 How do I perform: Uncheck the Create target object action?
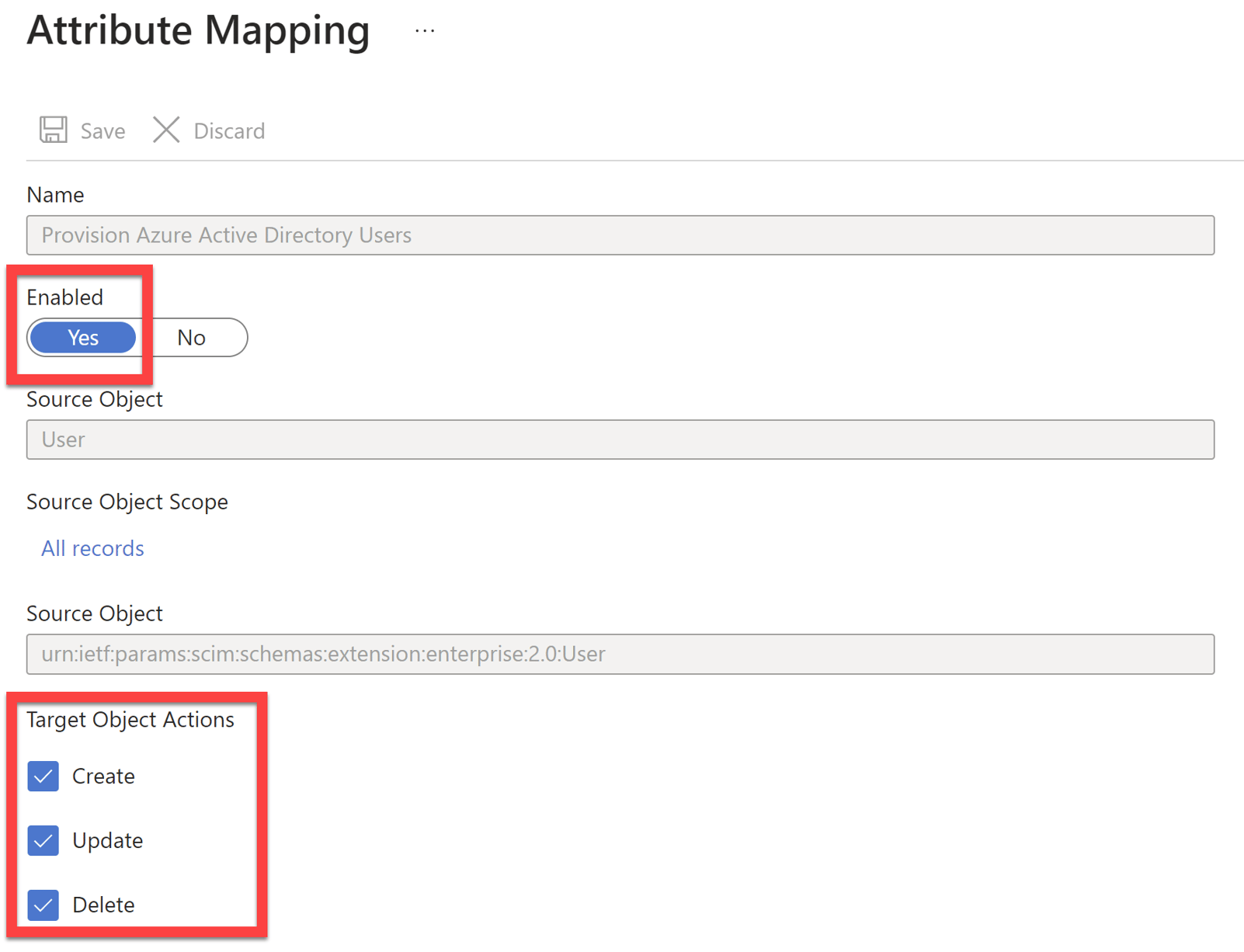[x=43, y=776]
